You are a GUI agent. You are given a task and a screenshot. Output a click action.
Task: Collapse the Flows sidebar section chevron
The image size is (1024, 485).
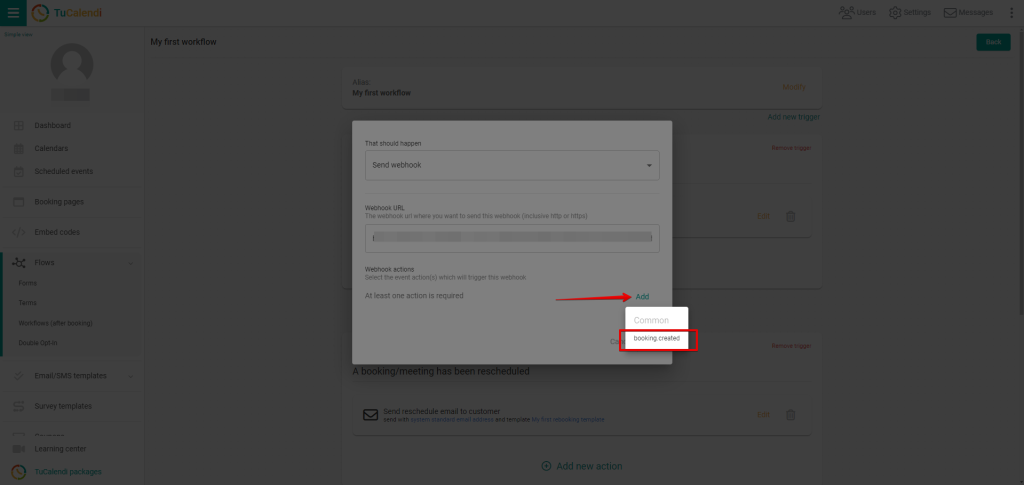[130, 262]
